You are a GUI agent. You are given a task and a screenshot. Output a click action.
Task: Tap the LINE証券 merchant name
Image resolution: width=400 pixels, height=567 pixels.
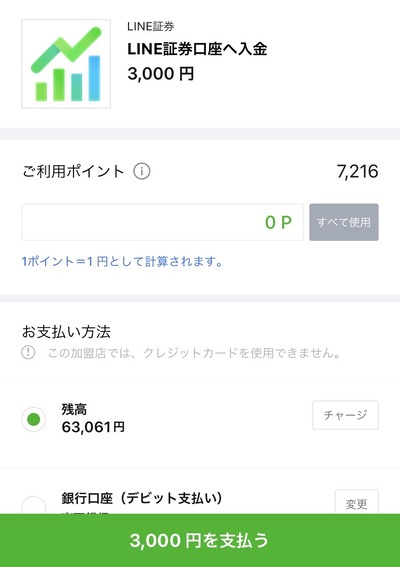(151, 26)
